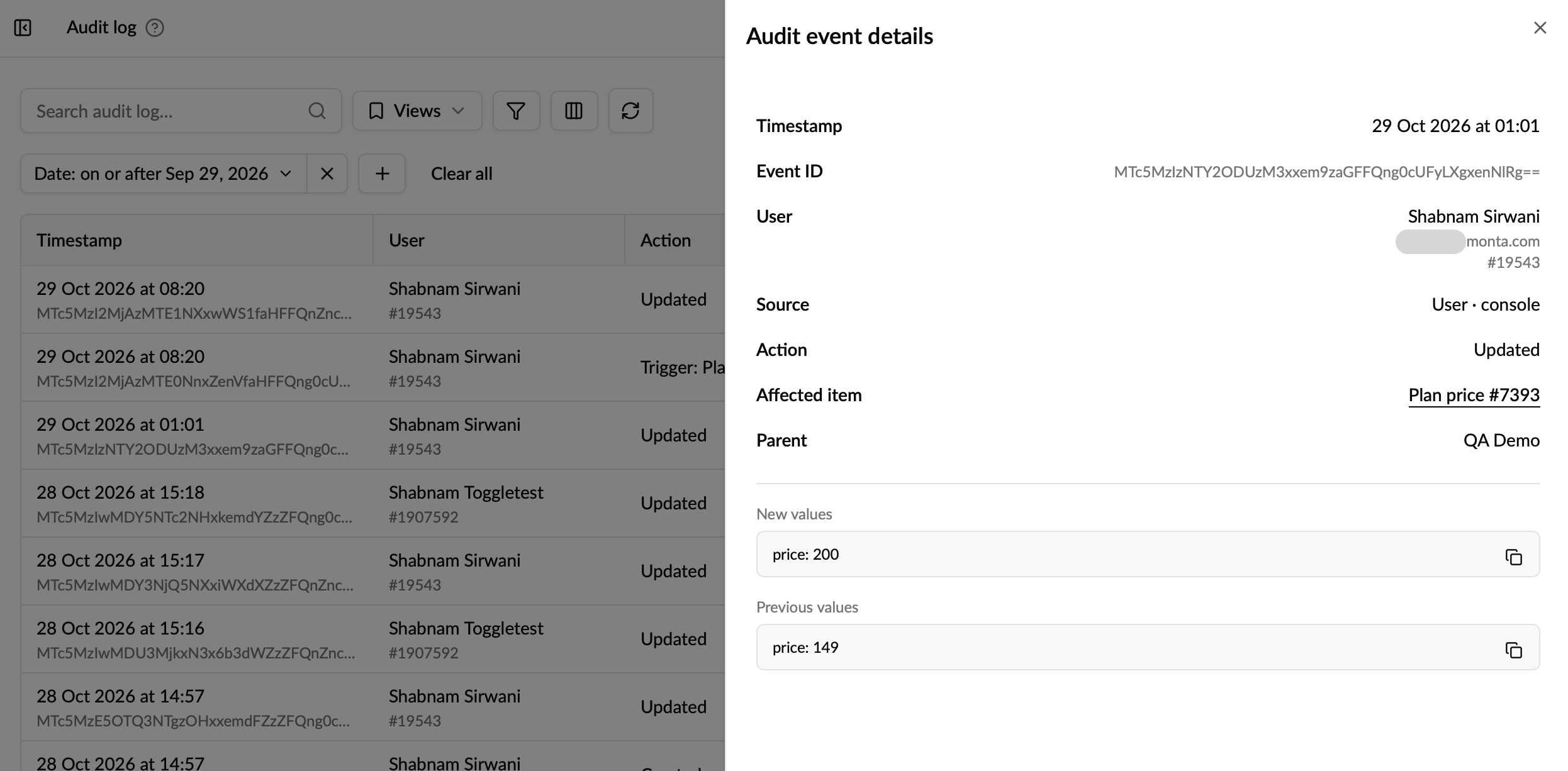
Task: Select event row MTc5MzE5OTQ3NTgzOHx
Action: (372, 707)
